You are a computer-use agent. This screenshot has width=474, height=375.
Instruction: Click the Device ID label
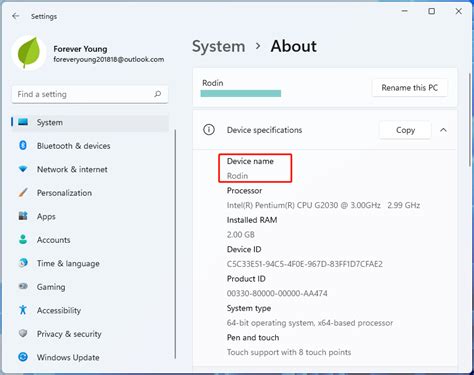(244, 249)
